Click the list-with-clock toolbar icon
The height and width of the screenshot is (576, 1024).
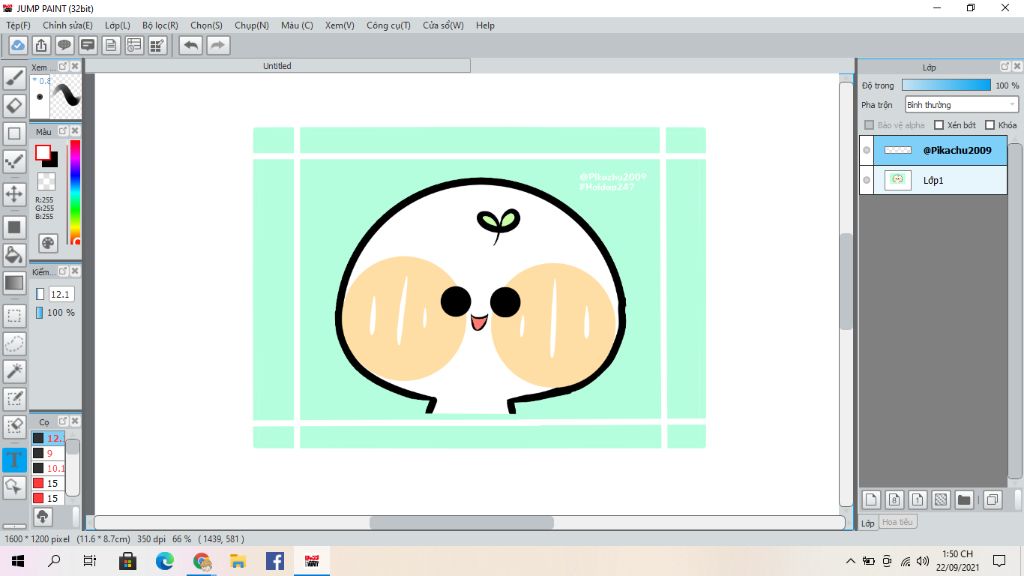pyautogui.click(x=134, y=45)
